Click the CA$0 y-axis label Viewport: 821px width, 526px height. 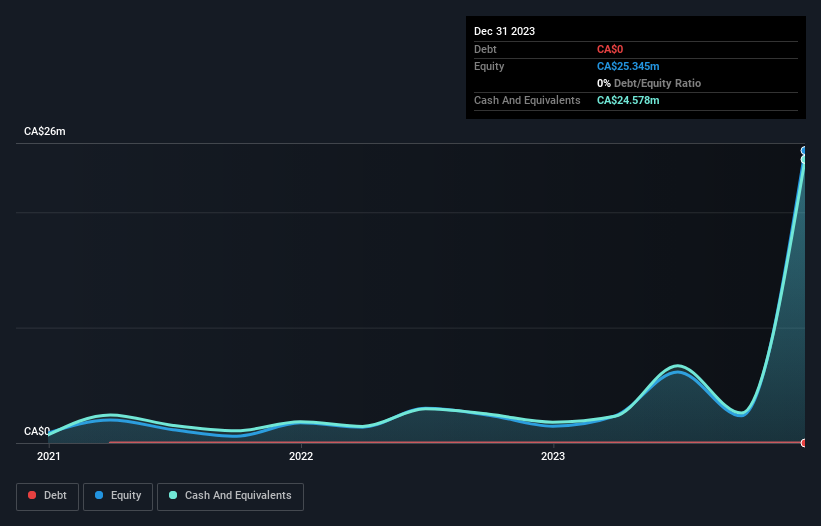coord(37,431)
